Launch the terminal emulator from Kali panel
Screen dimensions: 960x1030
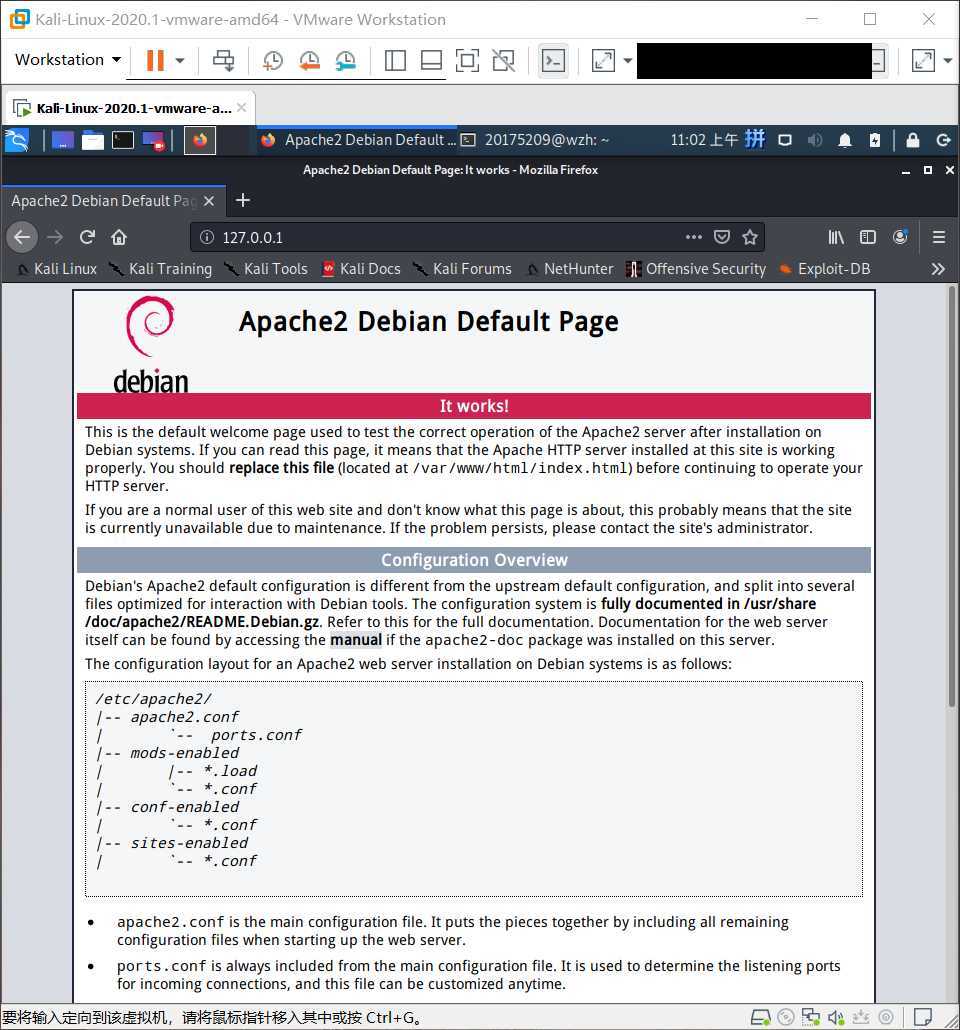point(123,140)
